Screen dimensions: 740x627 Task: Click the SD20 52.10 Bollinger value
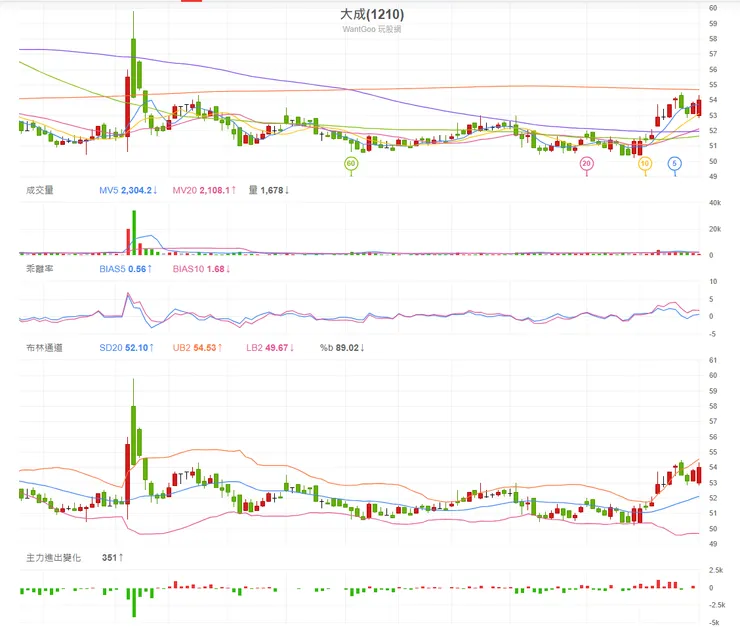126,348
